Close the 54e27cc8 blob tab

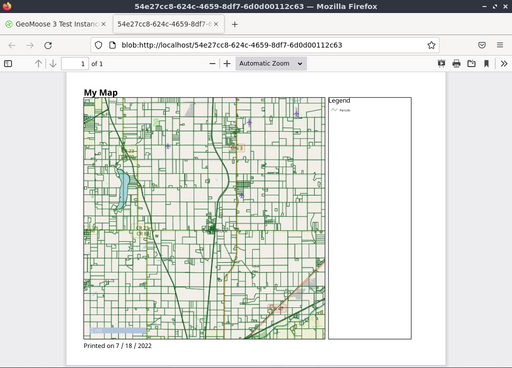click(x=216, y=24)
